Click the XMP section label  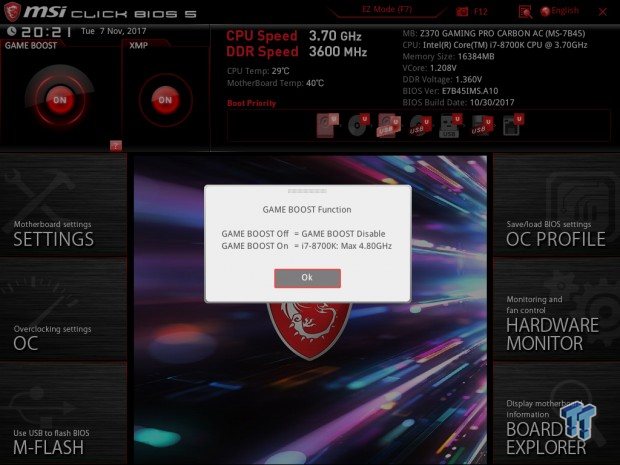pos(138,45)
